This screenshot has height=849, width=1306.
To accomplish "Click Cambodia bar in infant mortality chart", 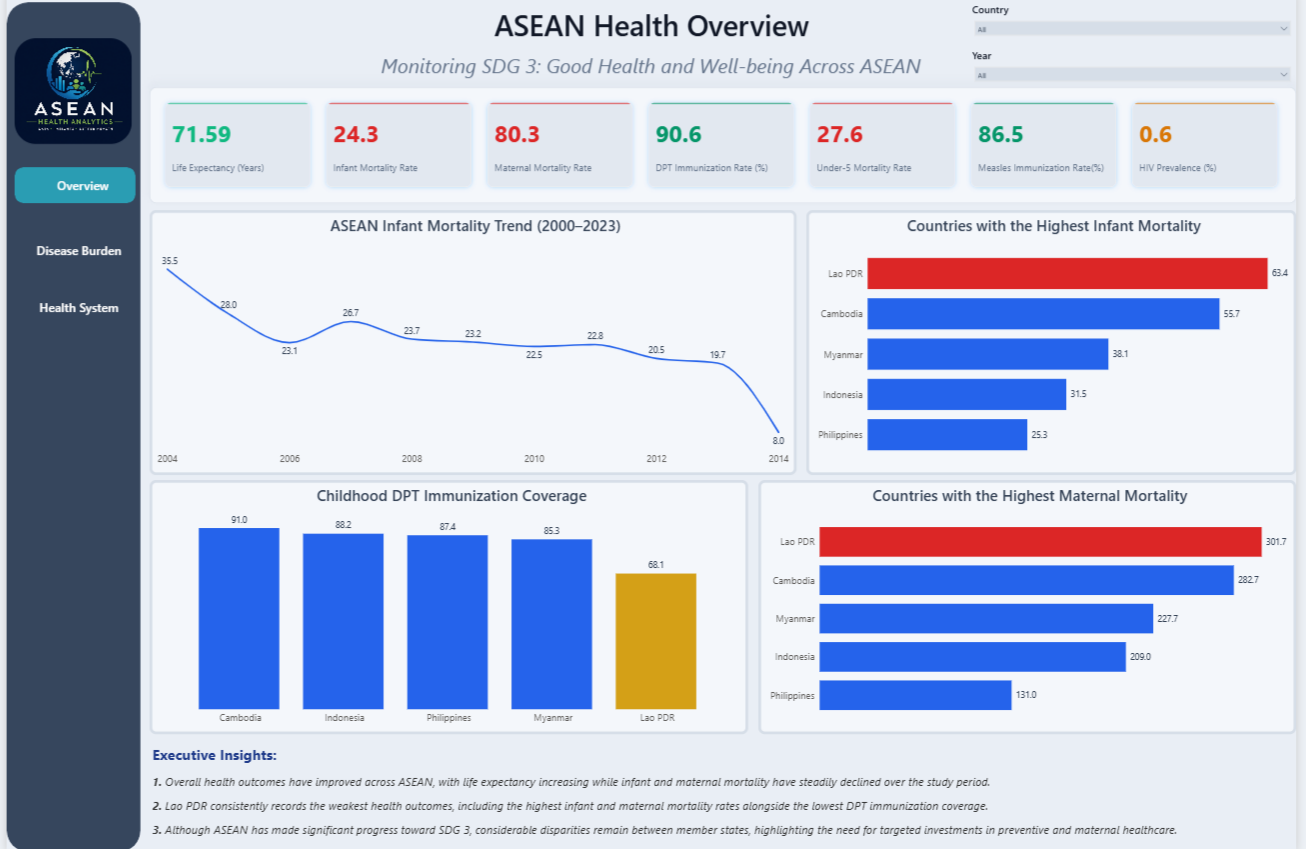I will tap(1043, 314).
